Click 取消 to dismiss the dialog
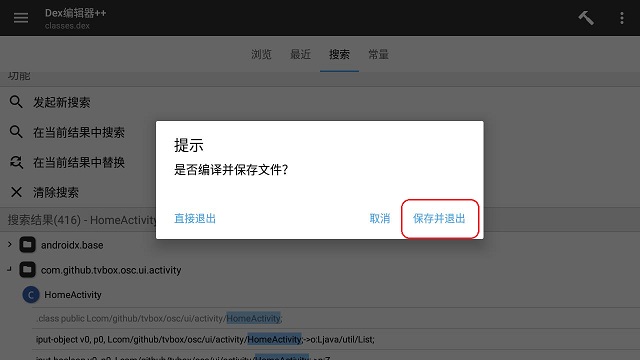The image size is (640, 360). (380, 218)
